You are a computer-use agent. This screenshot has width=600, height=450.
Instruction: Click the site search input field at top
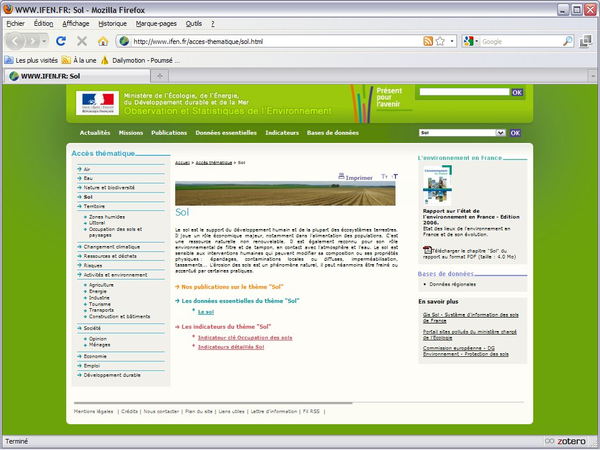tap(464, 92)
